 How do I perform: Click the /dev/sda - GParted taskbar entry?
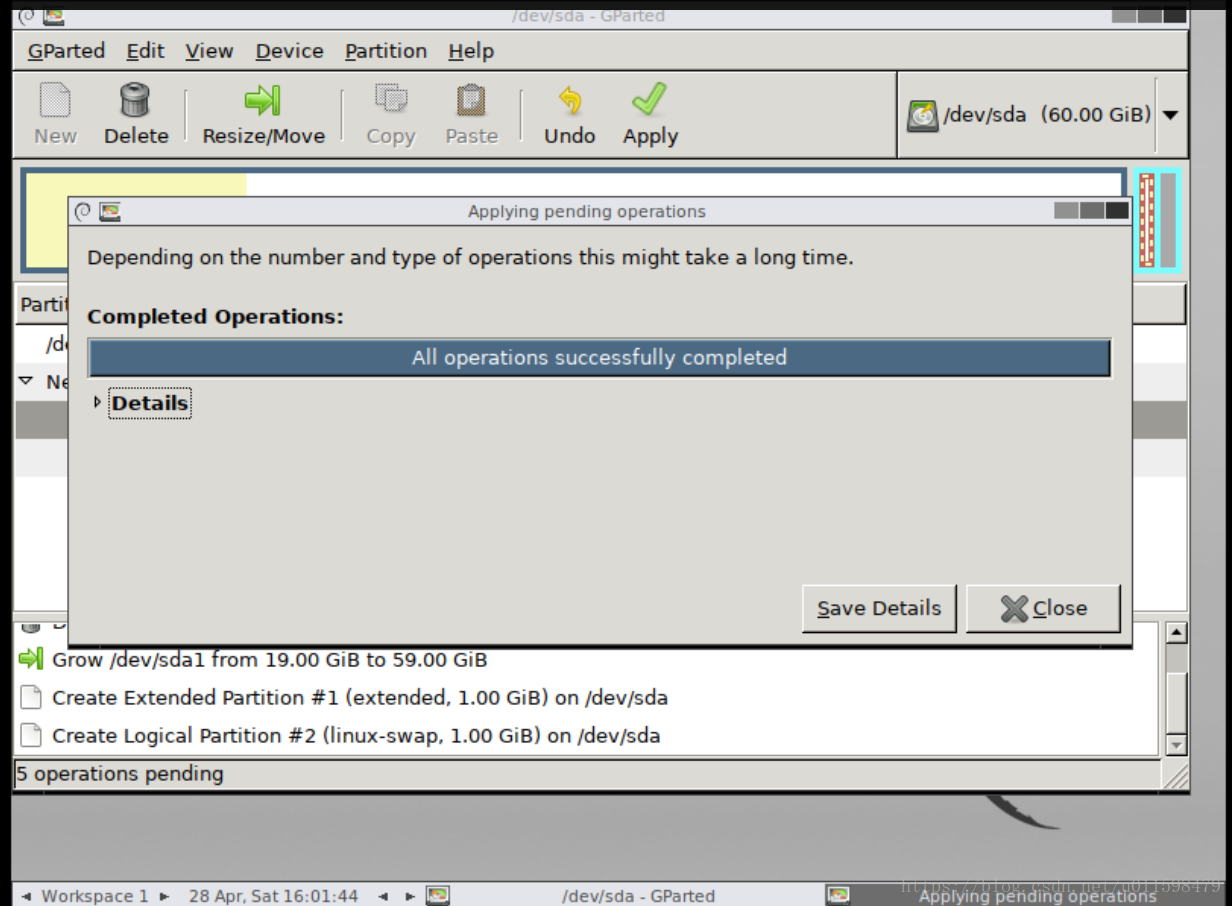pyautogui.click(x=638, y=896)
